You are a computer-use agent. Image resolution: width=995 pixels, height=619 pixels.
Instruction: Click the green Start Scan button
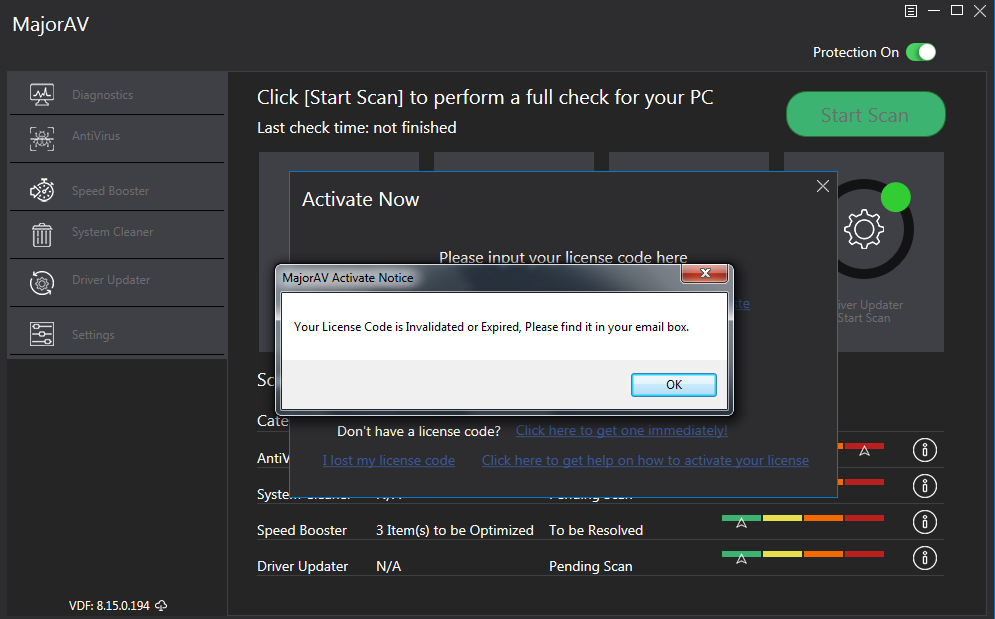coord(866,114)
